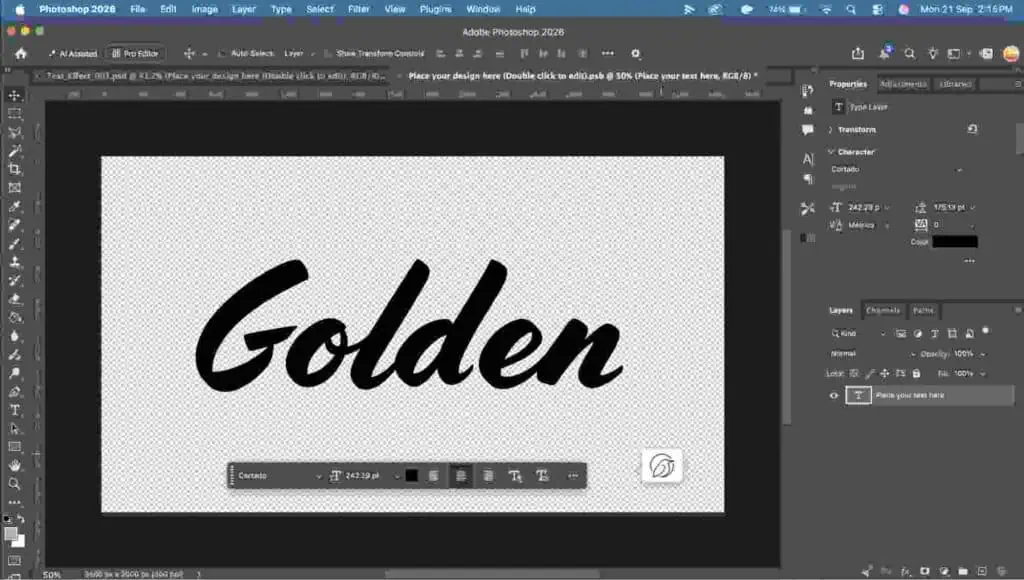Viewport: 1024px width, 580px height.
Task: Open the Paragraph panel icon in side dock
Action: (x=808, y=179)
